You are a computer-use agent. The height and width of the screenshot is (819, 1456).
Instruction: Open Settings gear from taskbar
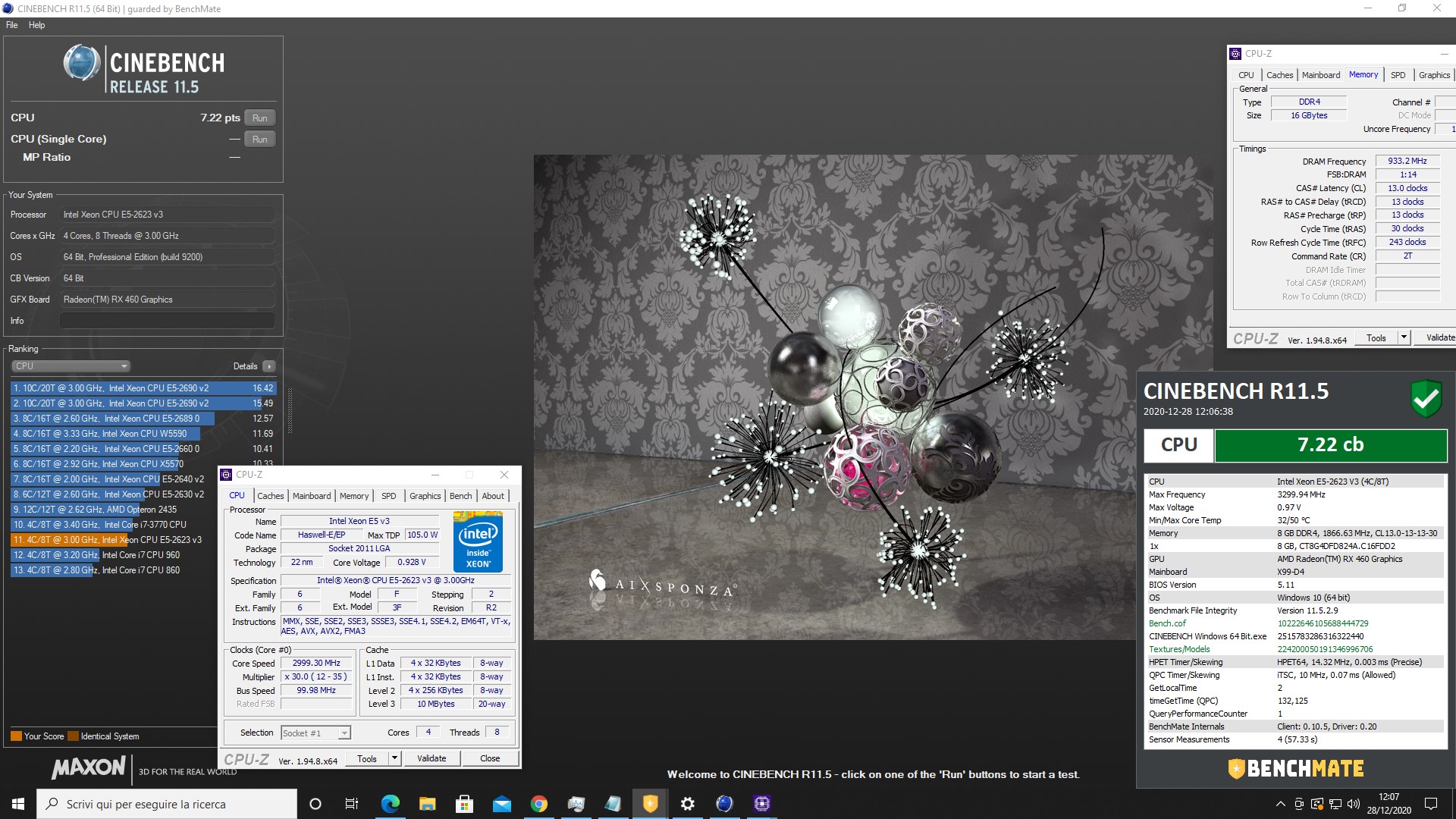pyautogui.click(x=687, y=804)
